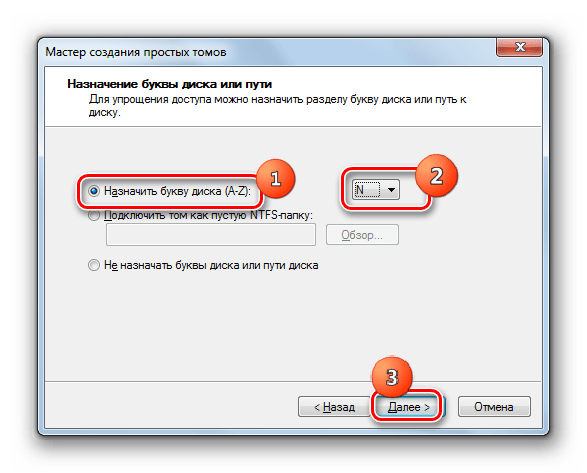Click the orange step marker numbered 2
Viewport: 587px width, 473px height.
(437, 176)
